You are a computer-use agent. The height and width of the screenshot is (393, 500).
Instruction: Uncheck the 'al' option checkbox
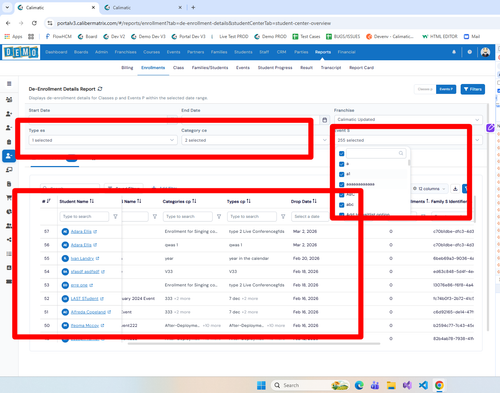click(341, 174)
